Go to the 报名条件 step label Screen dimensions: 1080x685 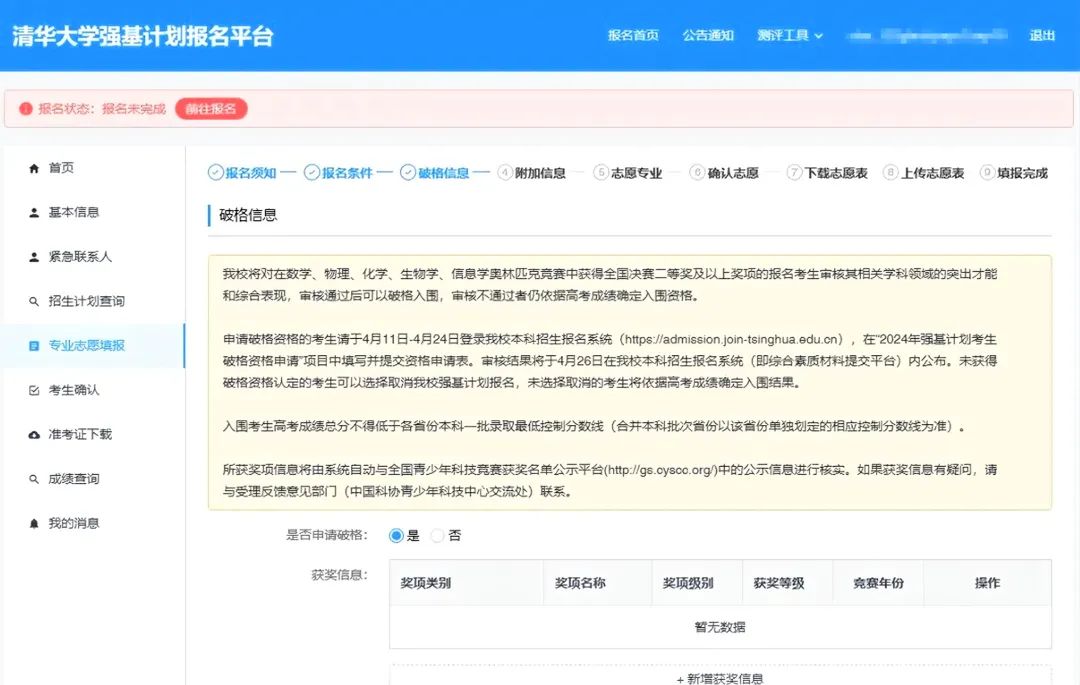[x=347, y=173]
